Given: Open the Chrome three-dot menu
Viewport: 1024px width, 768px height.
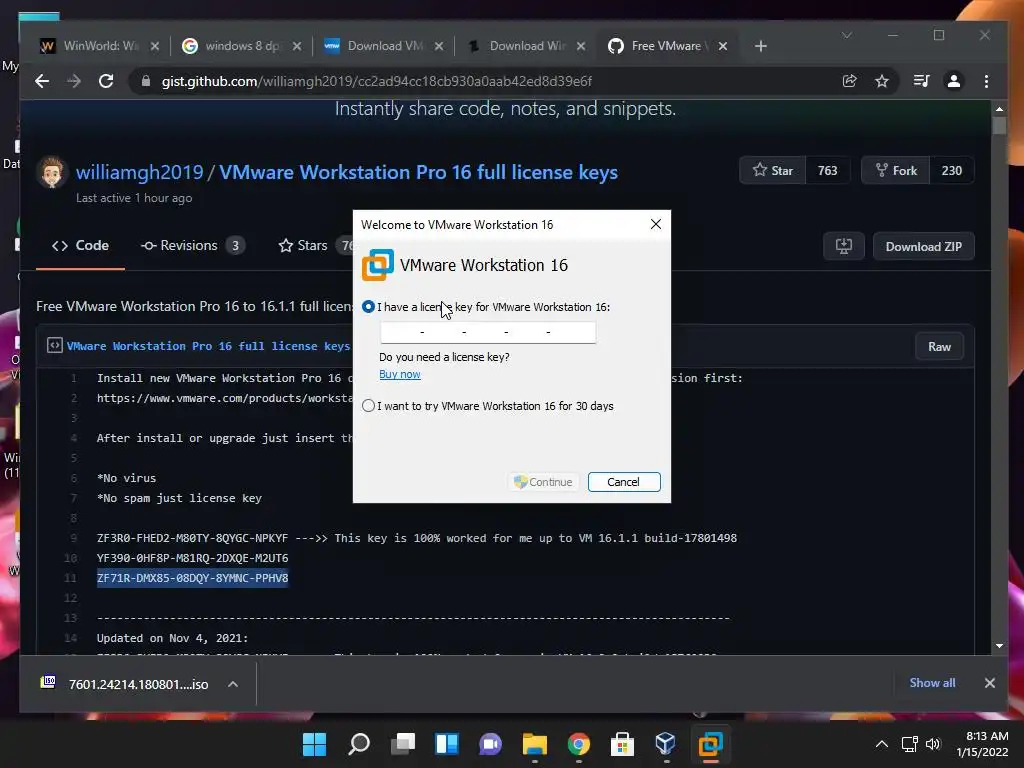Looking at the screenshot, I should (986, 81).
